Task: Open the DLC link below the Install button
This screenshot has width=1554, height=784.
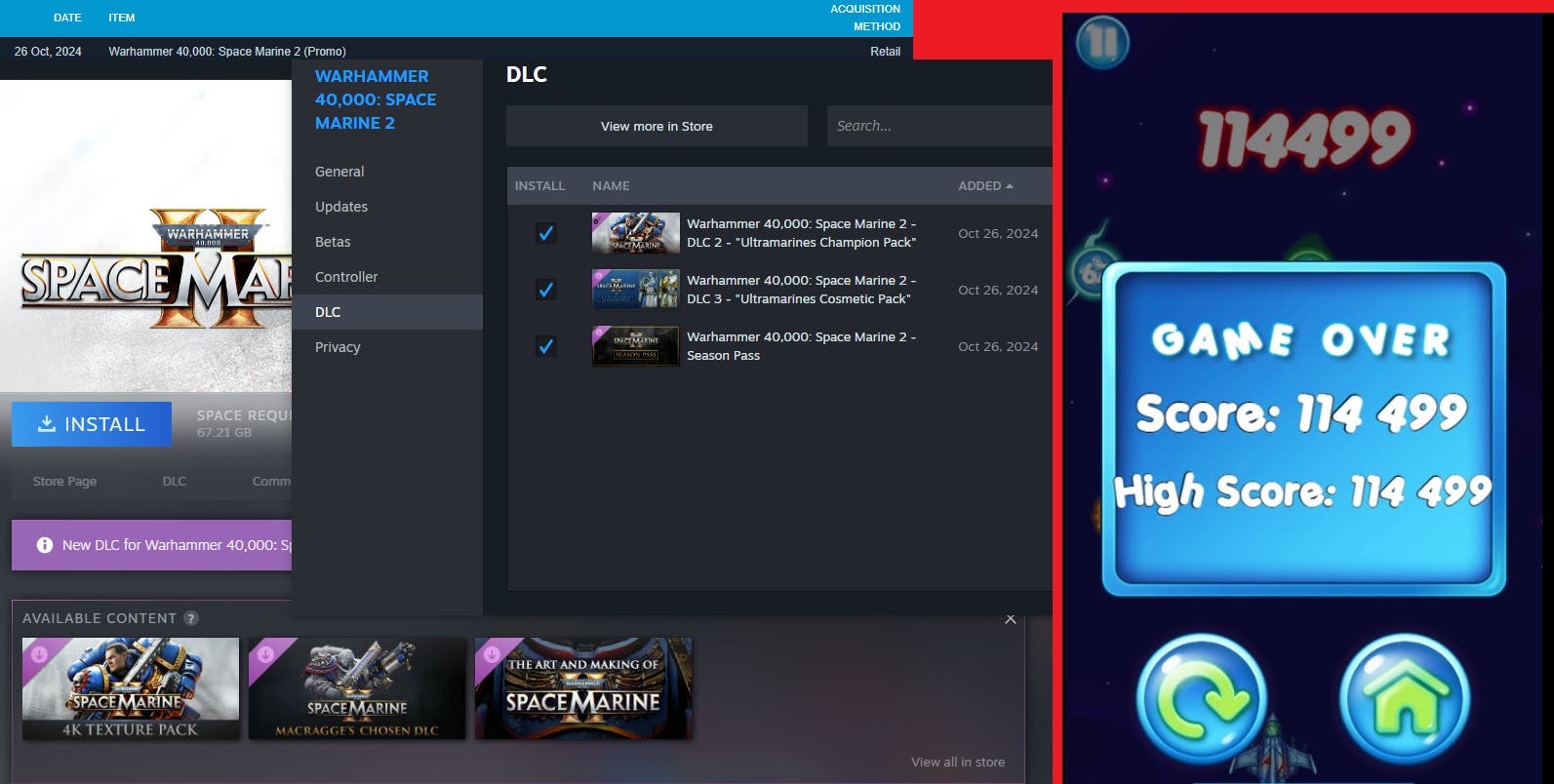Action: (175, 481)
